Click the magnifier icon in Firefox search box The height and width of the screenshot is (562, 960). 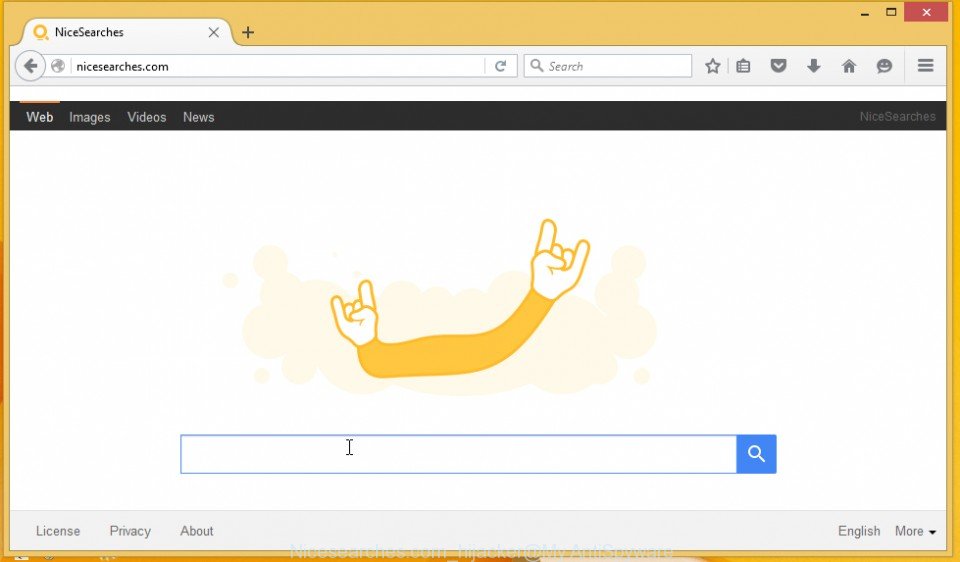pos(537,66)
